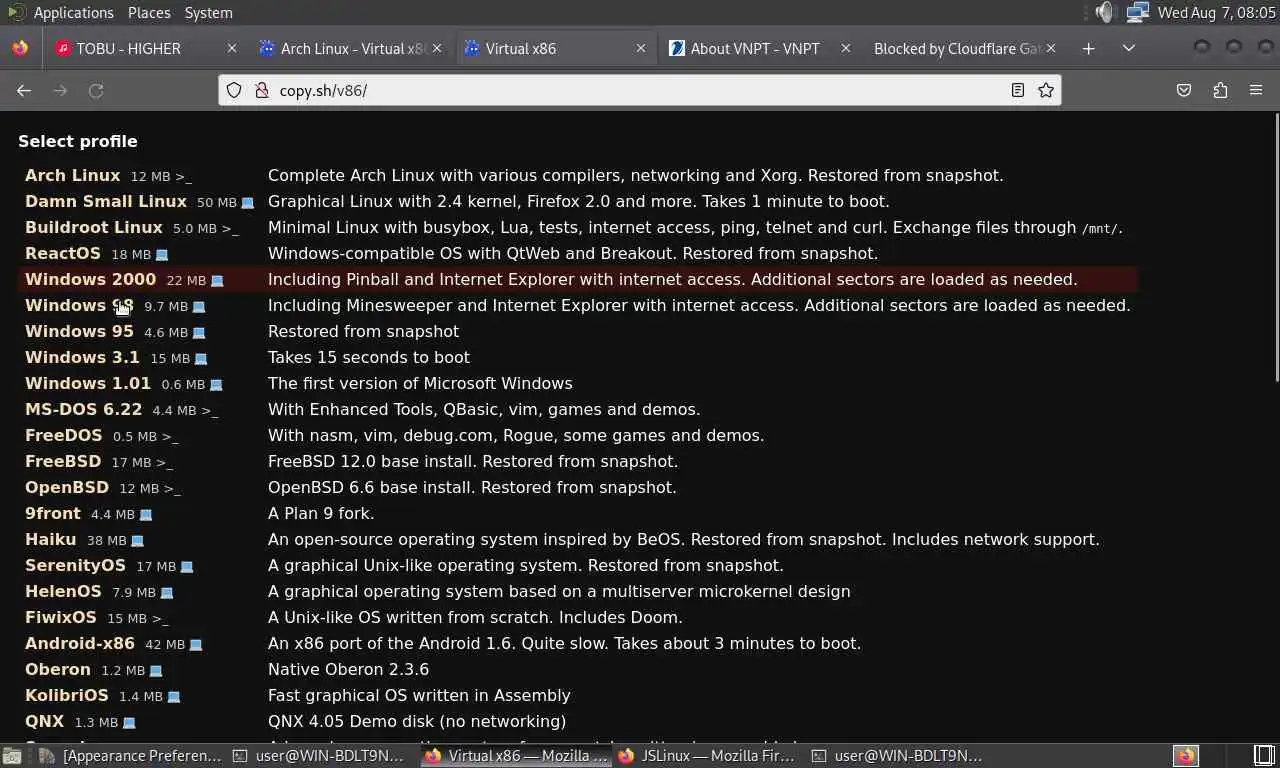This screenshot has height=768, width=1280.
Task: Open the Damn Small Linux profile
Action: 106,201
